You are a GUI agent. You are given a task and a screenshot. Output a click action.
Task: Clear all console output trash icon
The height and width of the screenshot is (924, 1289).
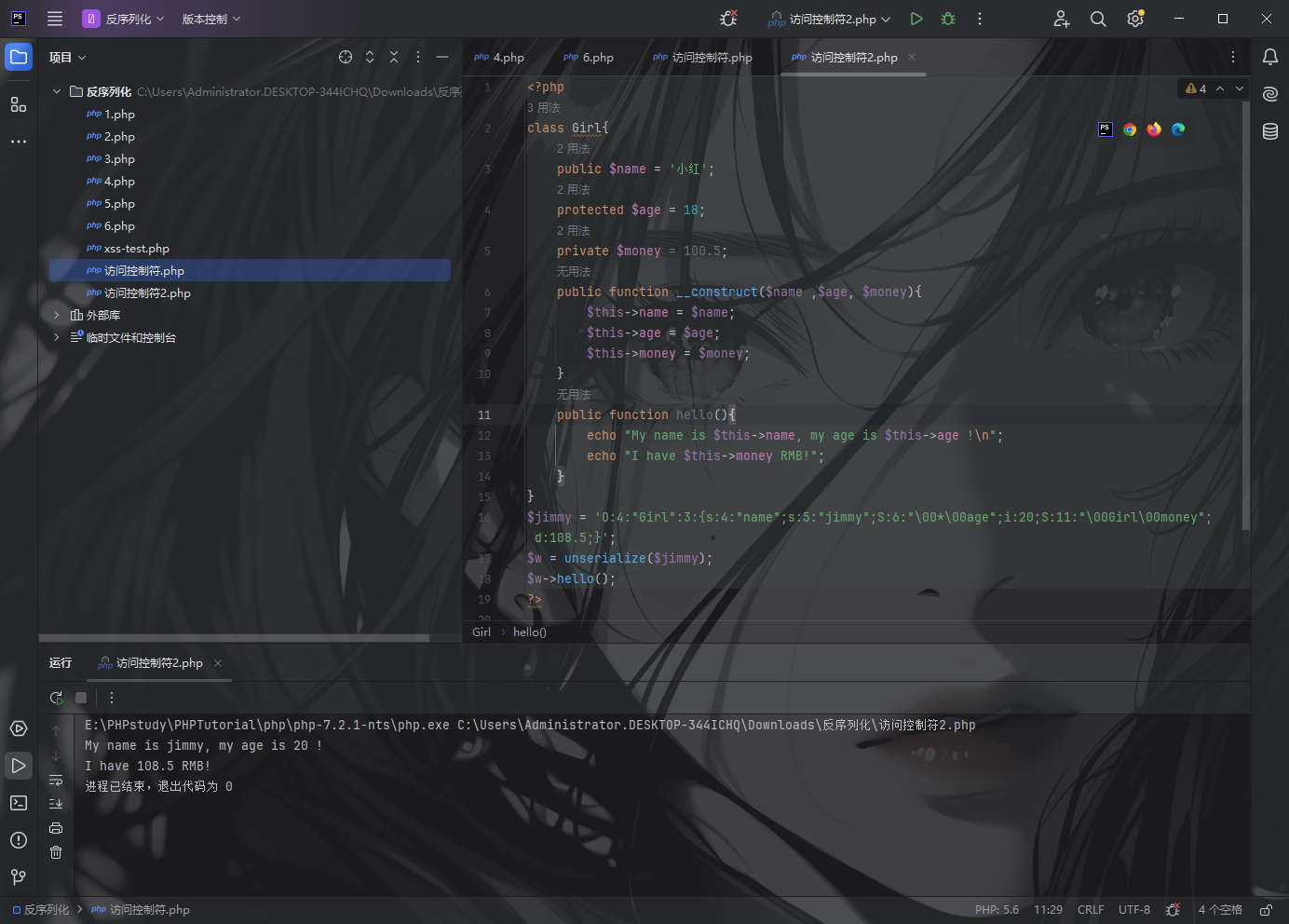(x=56, y=852)
